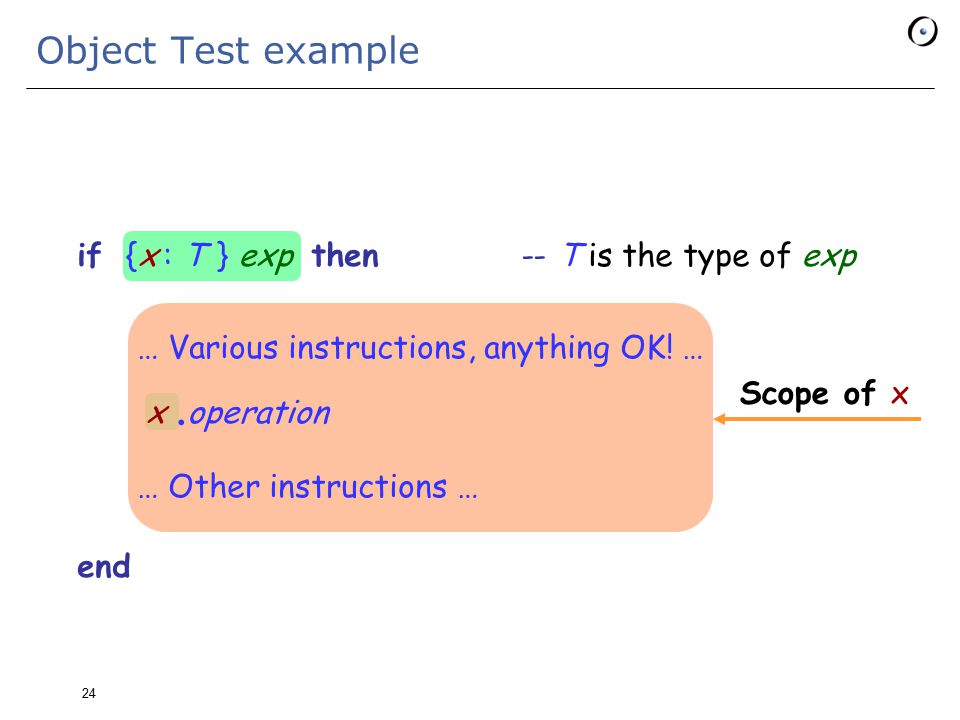Click the 'Various instructions, anything OK!' line
Viewport: 960px width, 720px height.
coord(420,348)
